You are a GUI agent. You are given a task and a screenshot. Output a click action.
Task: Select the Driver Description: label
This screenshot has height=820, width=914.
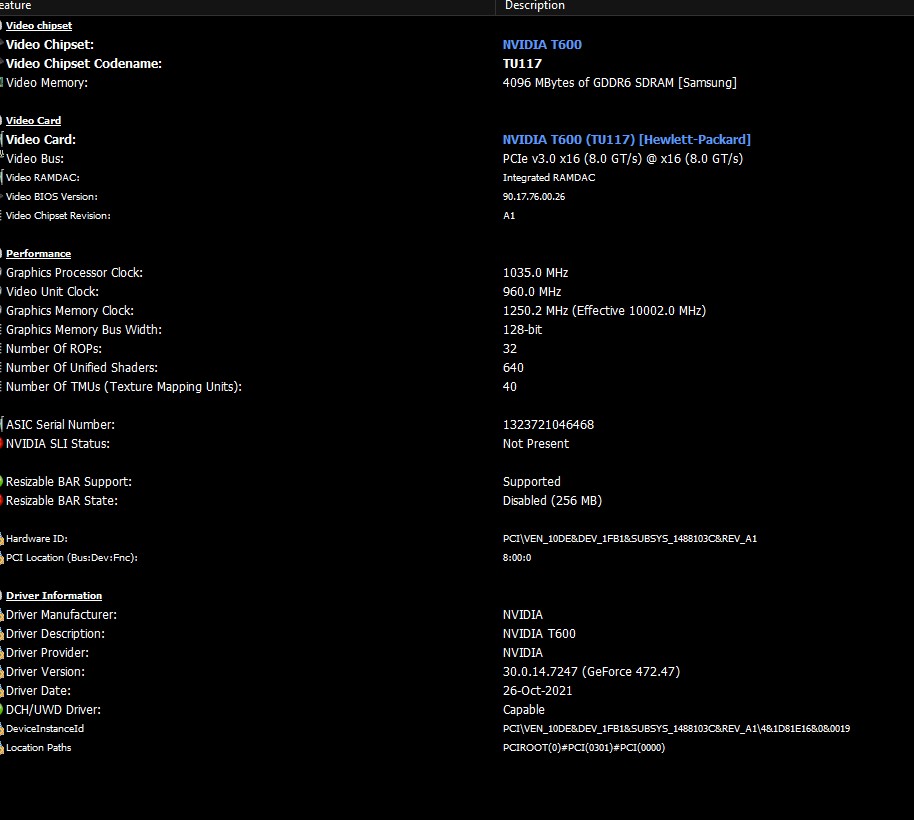tap(55, 634)
